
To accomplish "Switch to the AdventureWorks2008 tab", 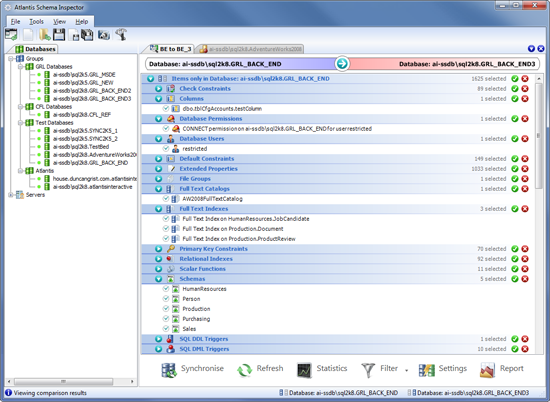I will pos(250,49).
